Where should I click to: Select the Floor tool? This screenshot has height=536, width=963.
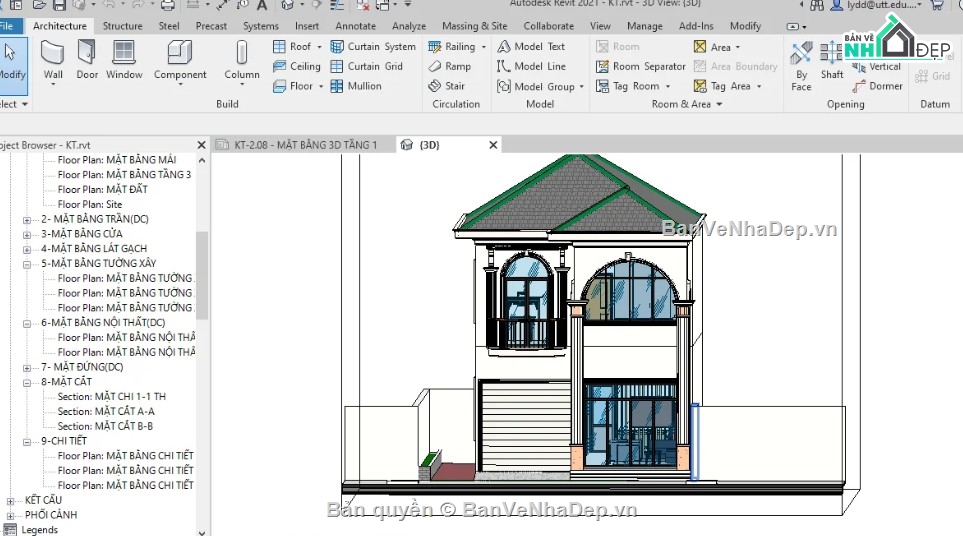point(293,87)
